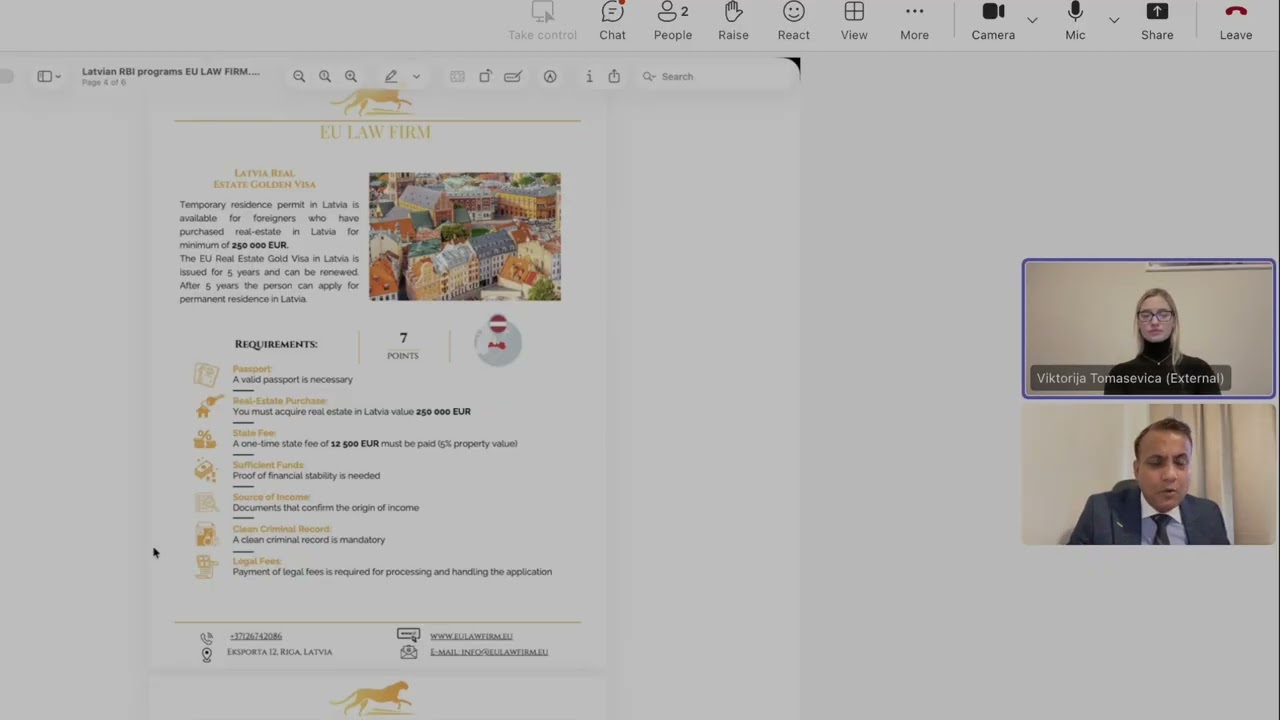Viewport: 1280px width, 720px height.
Task: Click the Real-Estate Purchase requirement icon
Action: click(207, 406)
